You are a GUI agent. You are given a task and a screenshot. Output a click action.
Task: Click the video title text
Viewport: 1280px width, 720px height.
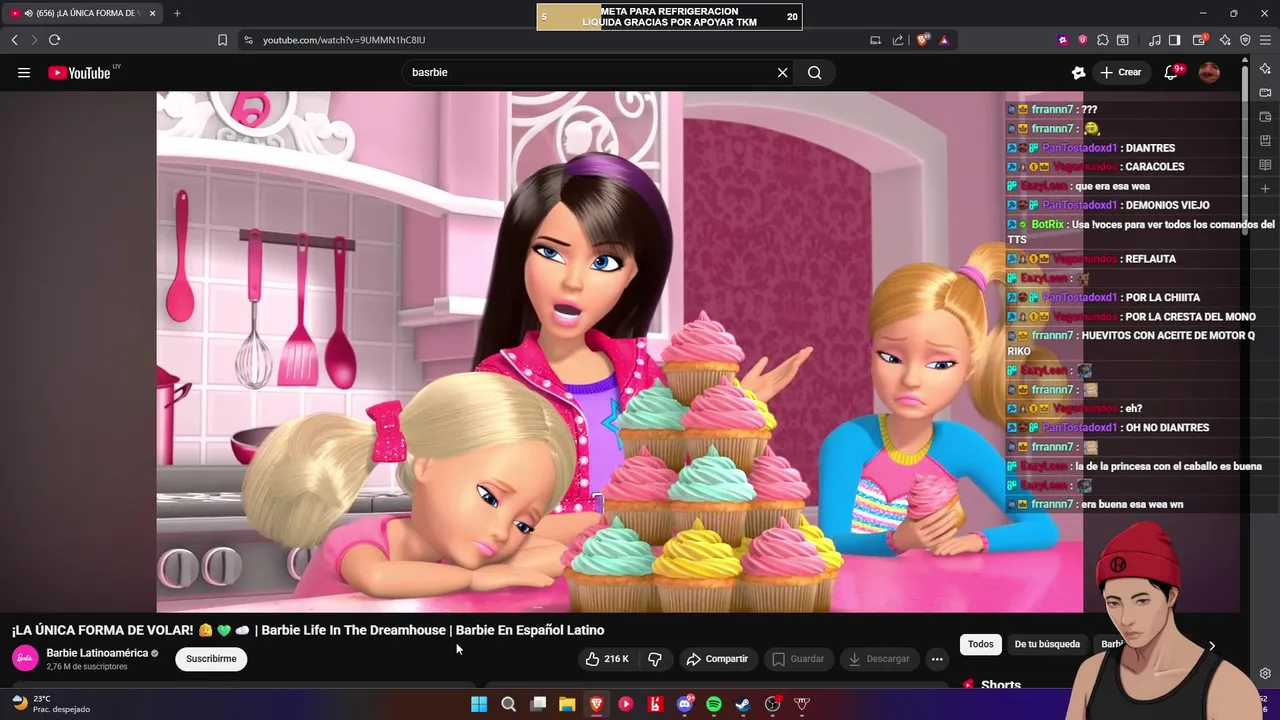coord(308,630)
